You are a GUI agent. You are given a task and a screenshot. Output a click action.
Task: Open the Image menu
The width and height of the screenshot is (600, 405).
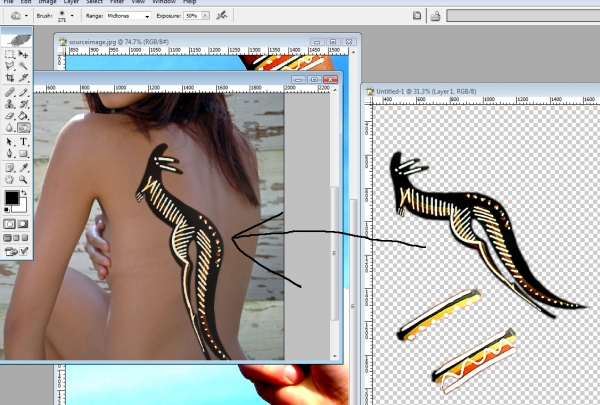(x=47, y=2)
